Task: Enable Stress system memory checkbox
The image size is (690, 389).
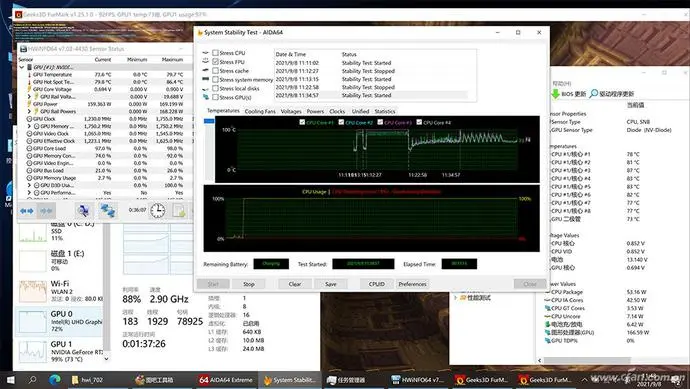Action: point(215,80)
